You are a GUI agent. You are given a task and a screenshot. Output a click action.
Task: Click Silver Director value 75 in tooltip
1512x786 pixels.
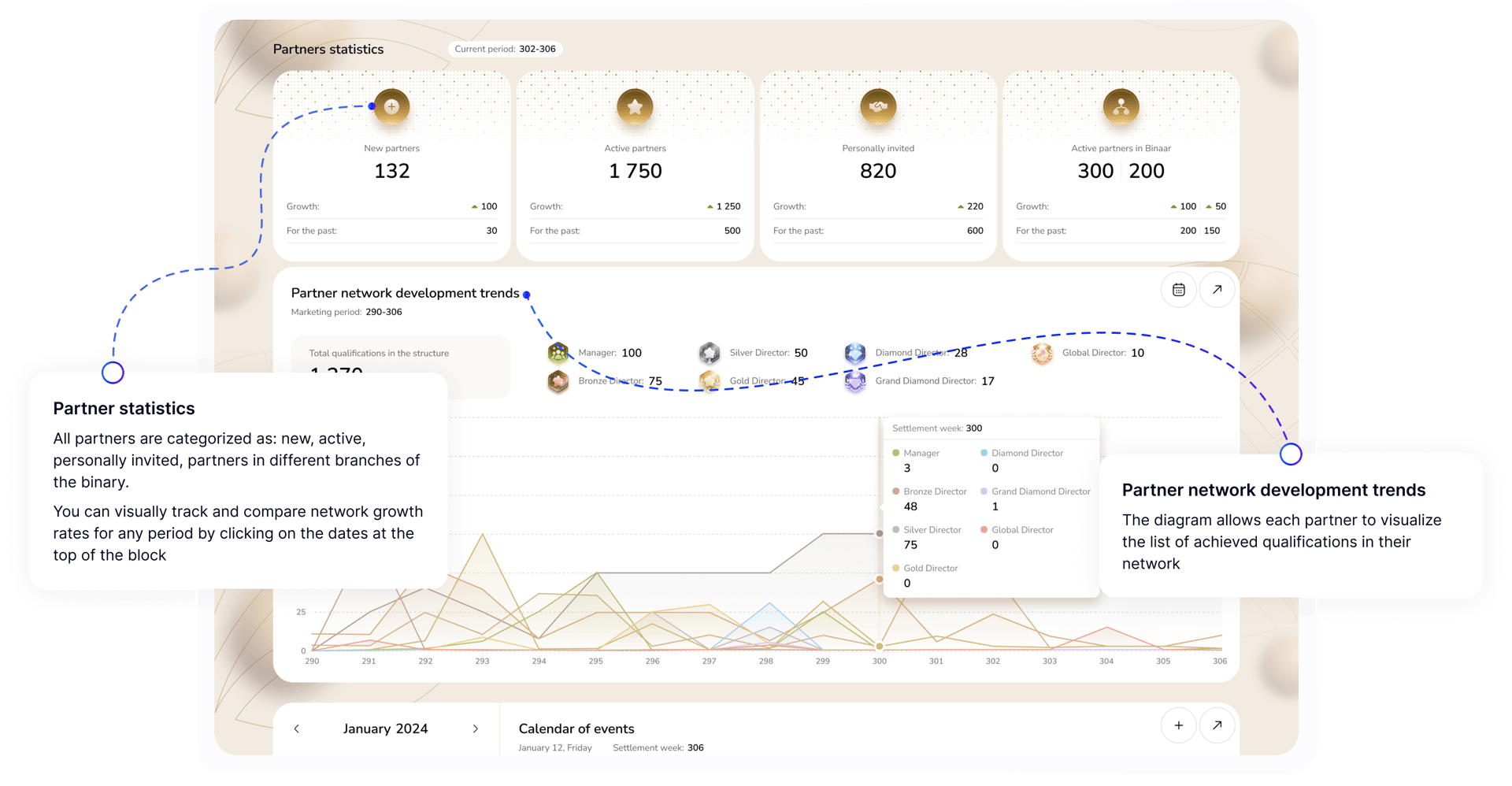point(910,545)
